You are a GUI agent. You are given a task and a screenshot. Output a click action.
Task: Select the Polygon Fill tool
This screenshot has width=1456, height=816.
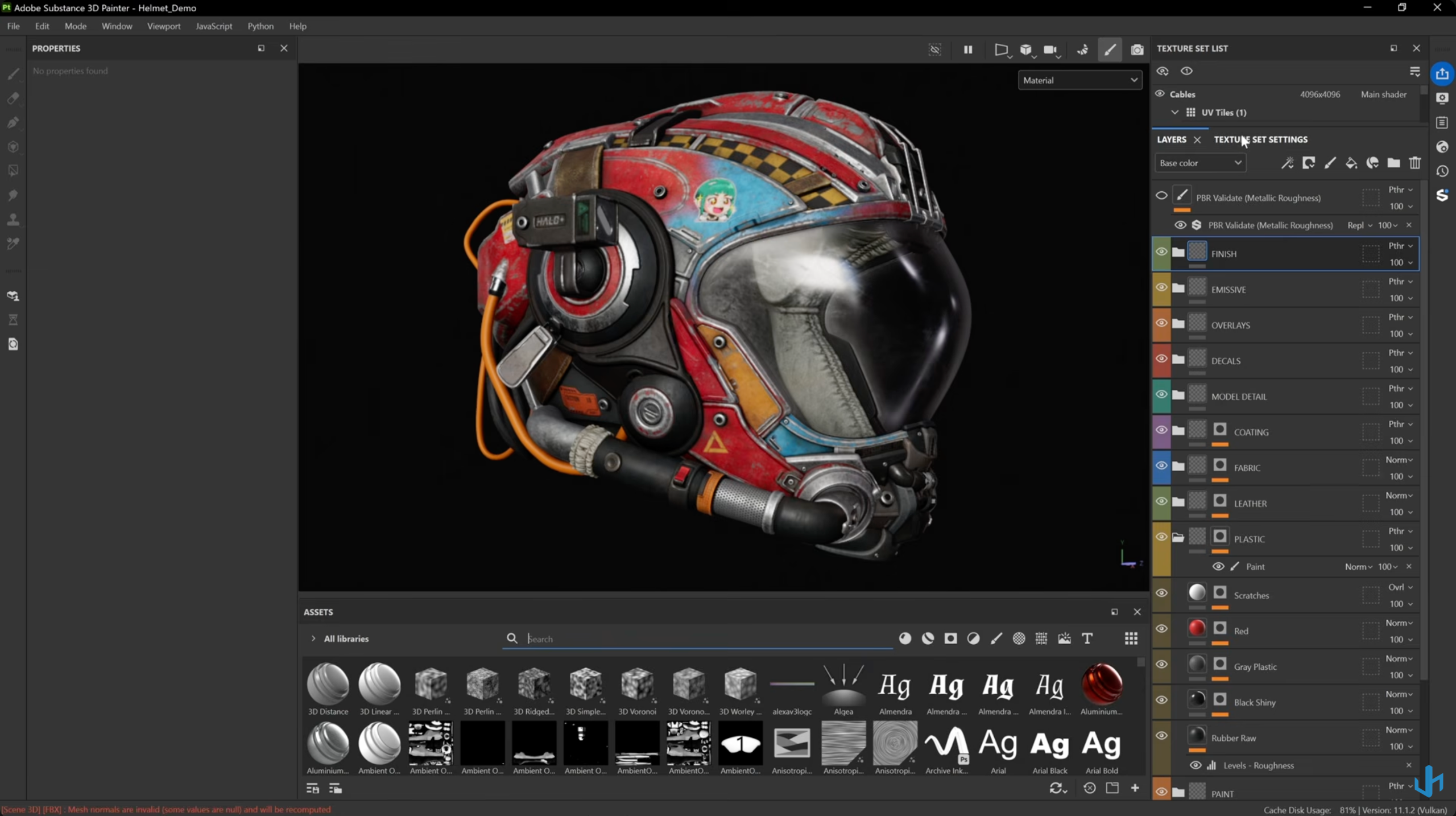pos(13,171)
